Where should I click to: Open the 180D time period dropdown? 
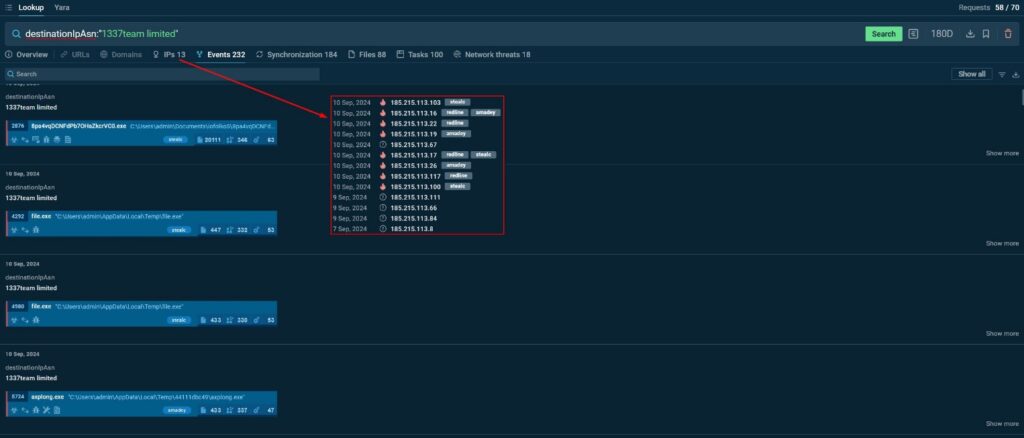[942, 34]
